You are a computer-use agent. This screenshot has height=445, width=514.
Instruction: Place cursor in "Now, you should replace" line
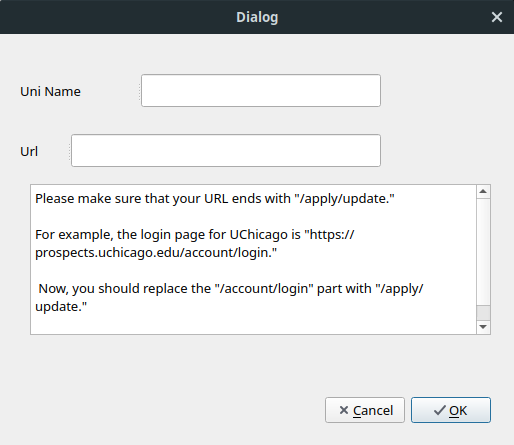pos(231,289)
